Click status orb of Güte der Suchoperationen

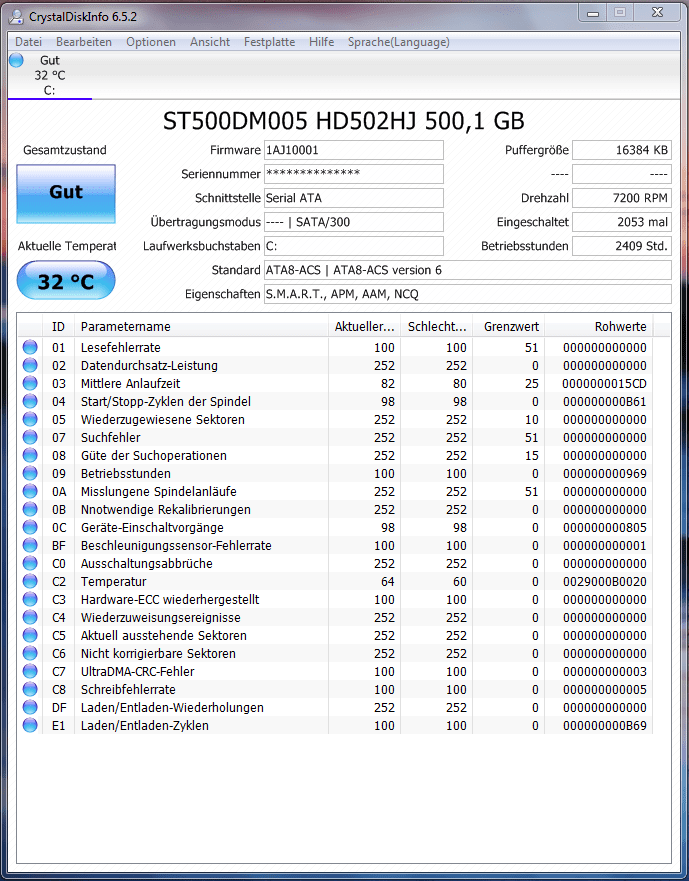(x=30, y=455)
